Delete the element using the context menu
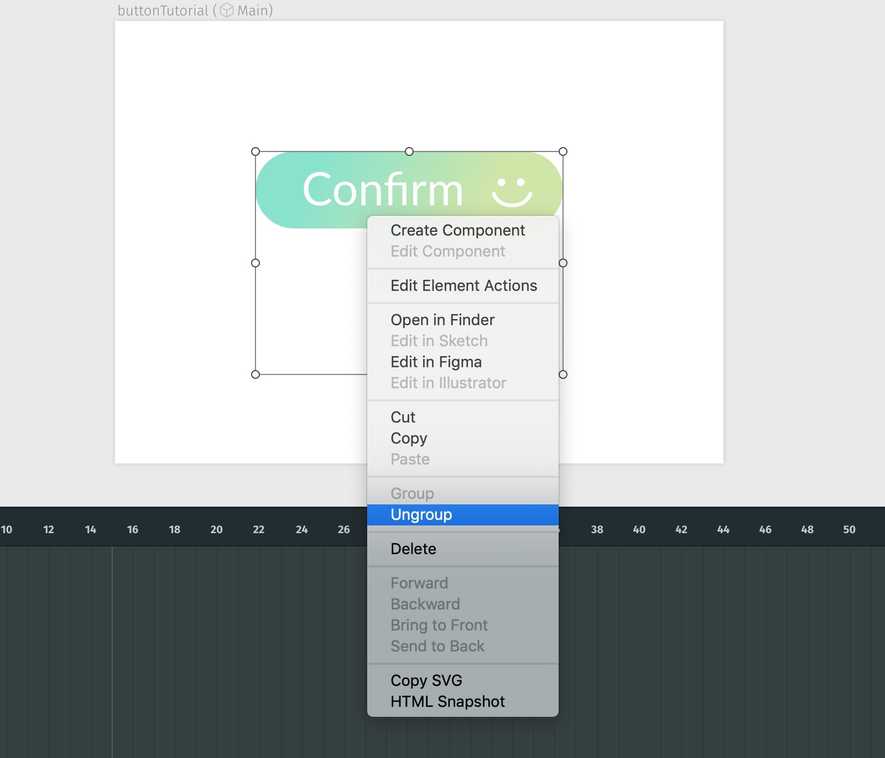Image resolution: width=885 pixels, height=758 pixels. [x=412, y=548]
